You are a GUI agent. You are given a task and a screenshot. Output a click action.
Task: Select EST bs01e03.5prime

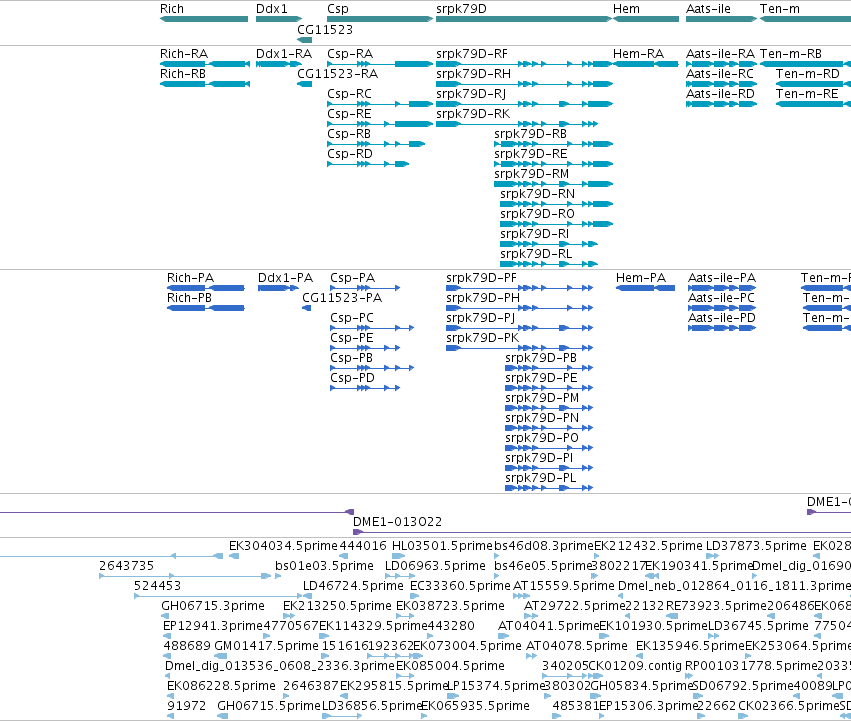pyautogui.click(x=324, y=566)
